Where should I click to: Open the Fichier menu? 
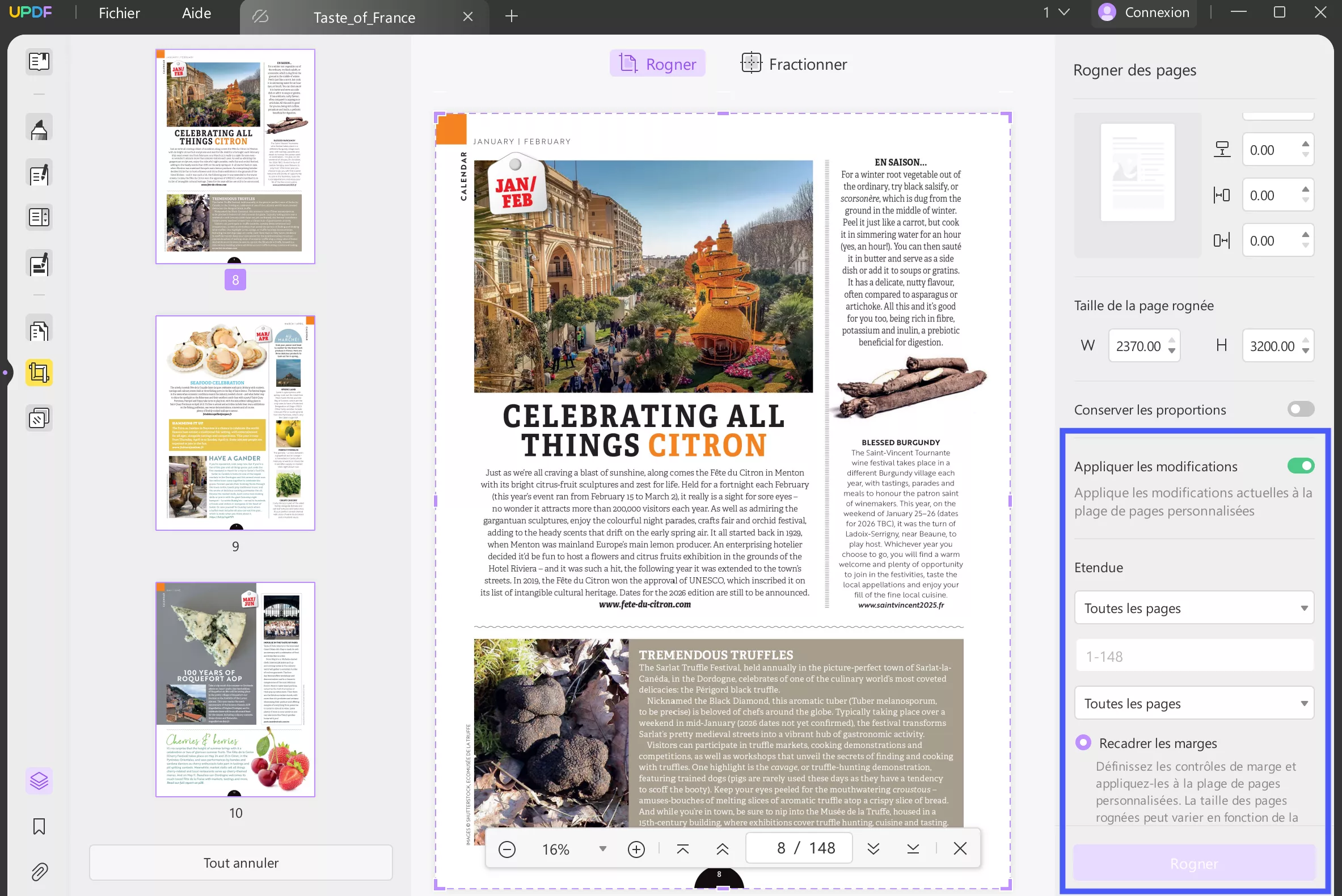[119, 13]
